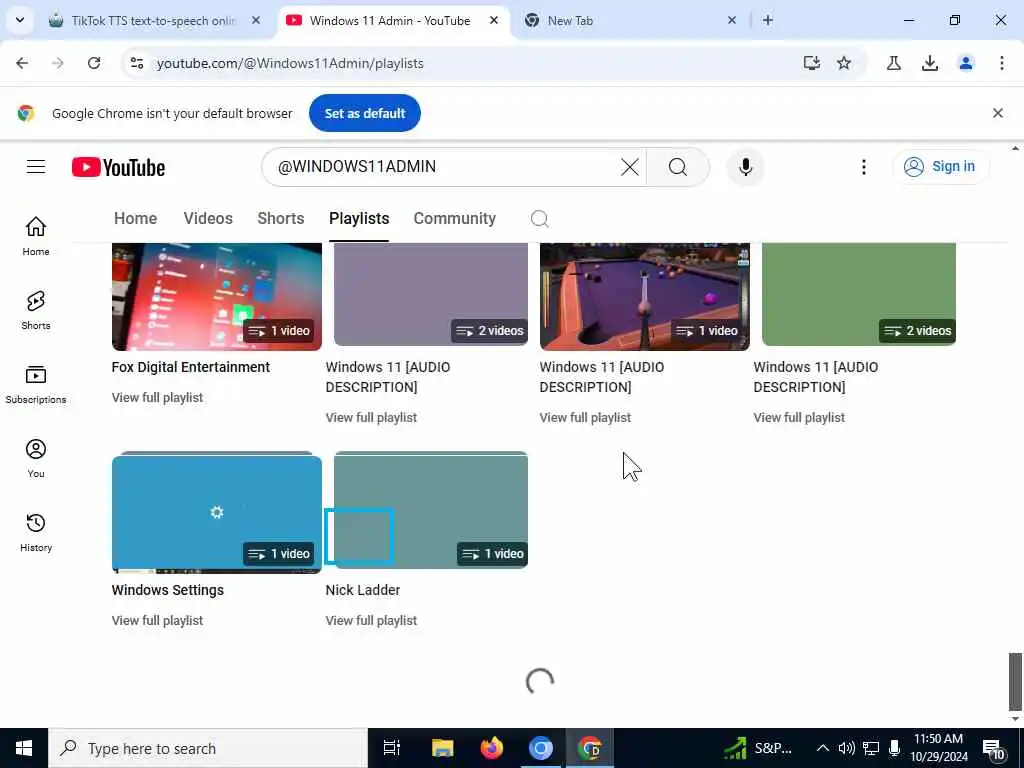The image size is (1024, 768).
Task: Open Task View on the taskbar
Action: (x=391, y=748)
